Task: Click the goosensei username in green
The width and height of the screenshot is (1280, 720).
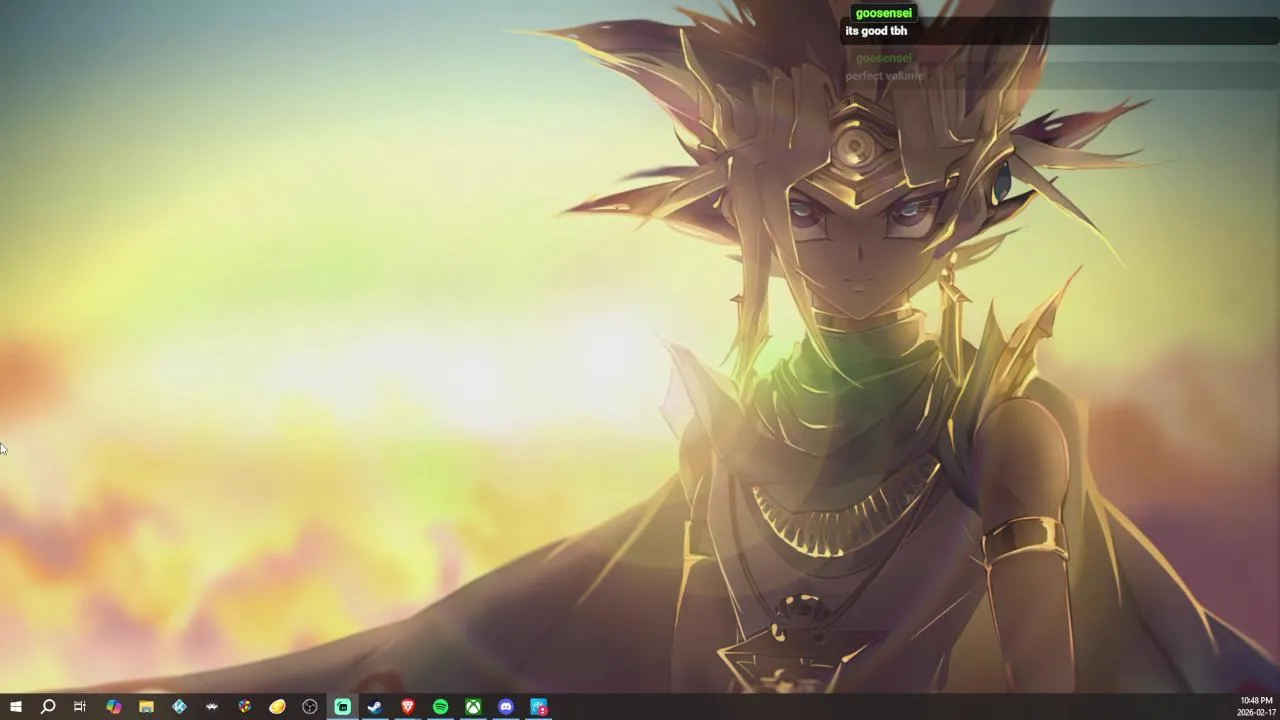Action: (x=884, y=13)
